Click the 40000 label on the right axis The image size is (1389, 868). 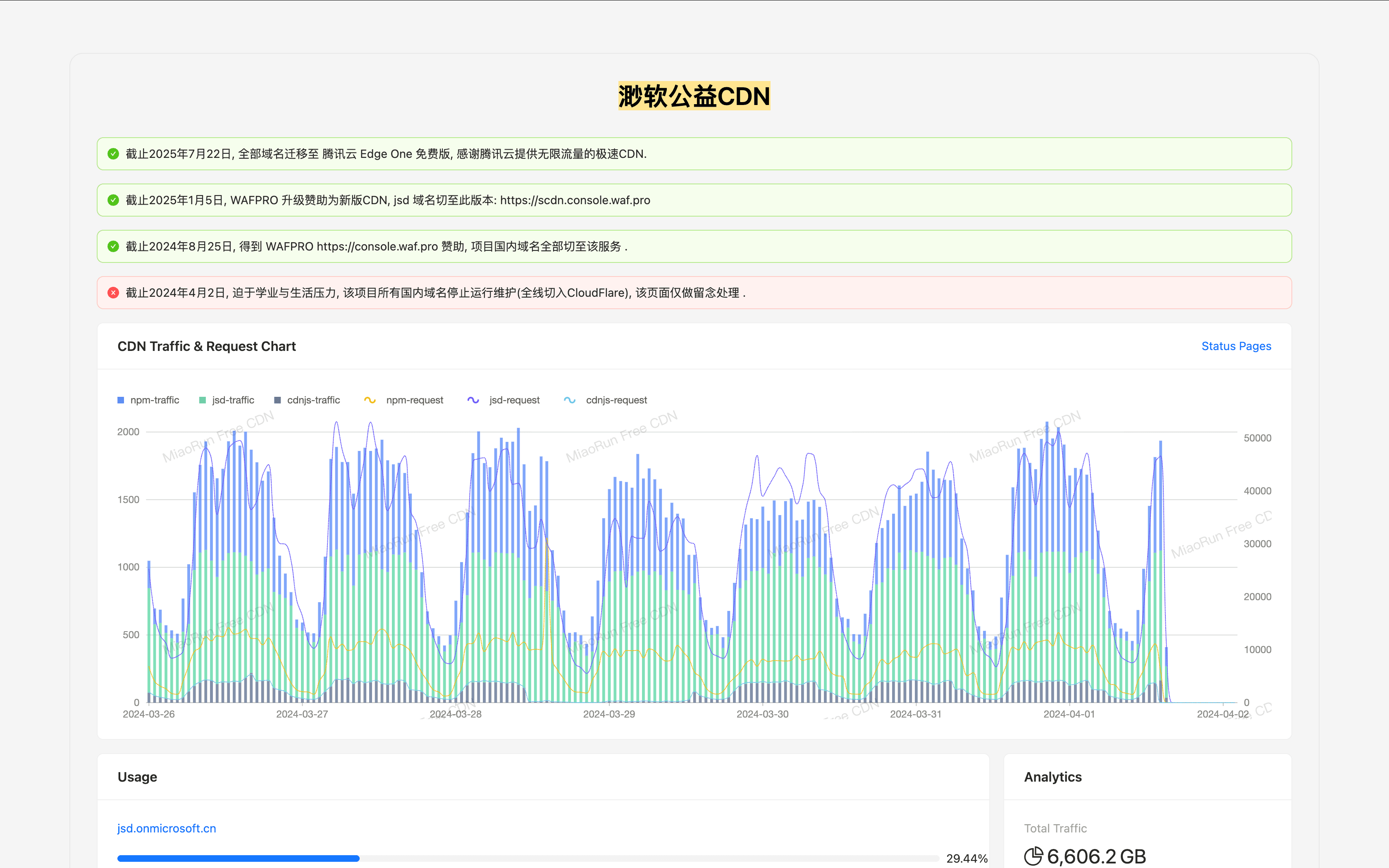click(x=1257, y=491)
